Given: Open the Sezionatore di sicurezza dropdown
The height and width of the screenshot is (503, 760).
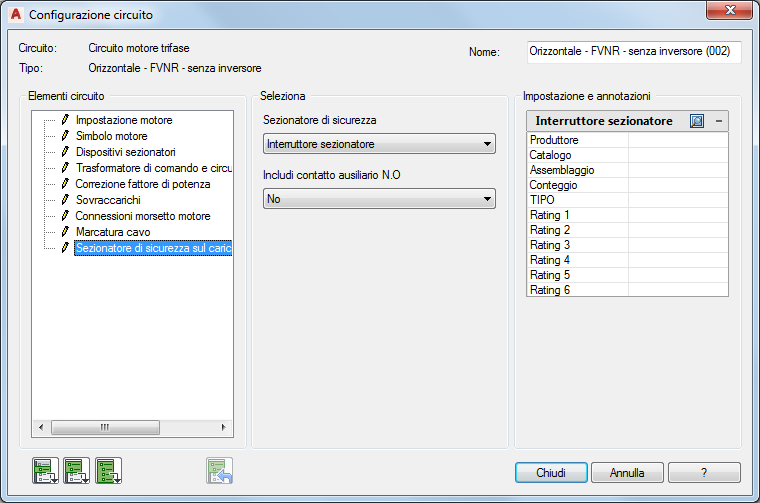Looking at the screenshot, I should click(x=379, y=145).
